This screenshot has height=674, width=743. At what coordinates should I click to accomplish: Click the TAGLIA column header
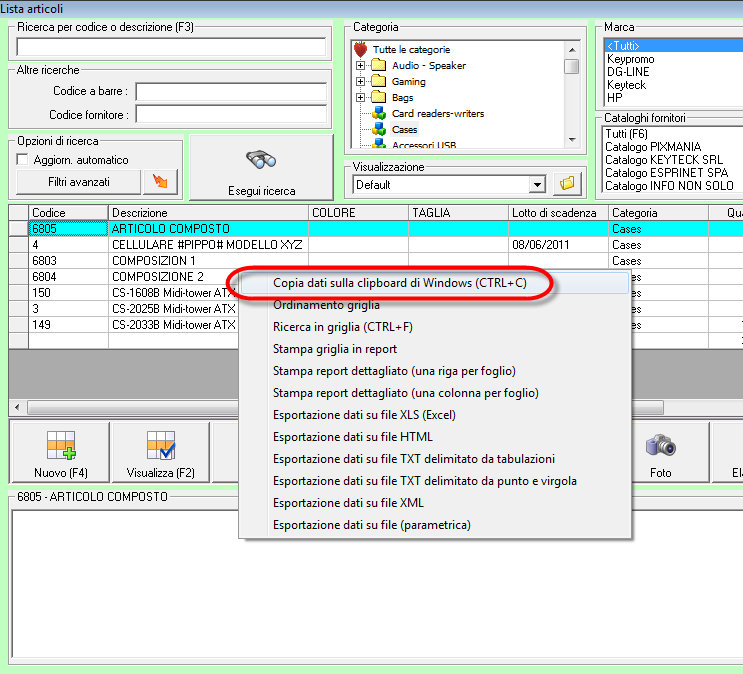[x=458, y=213]
